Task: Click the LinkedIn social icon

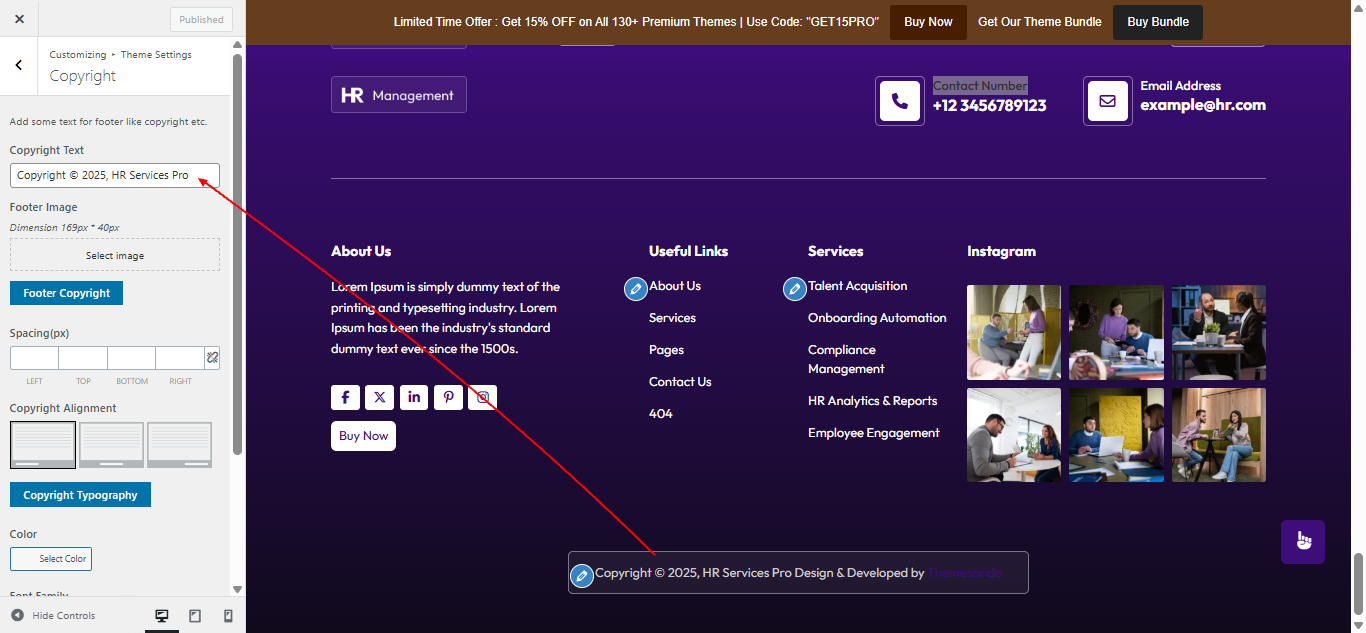Action: point(413,397)
